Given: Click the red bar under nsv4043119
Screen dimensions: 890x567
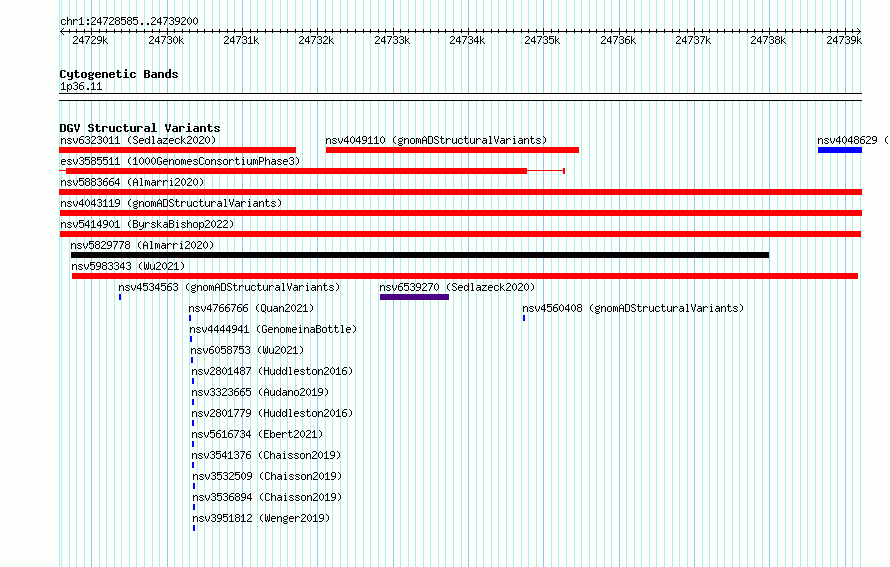Looking at the screenshot, I should (460, 213).
